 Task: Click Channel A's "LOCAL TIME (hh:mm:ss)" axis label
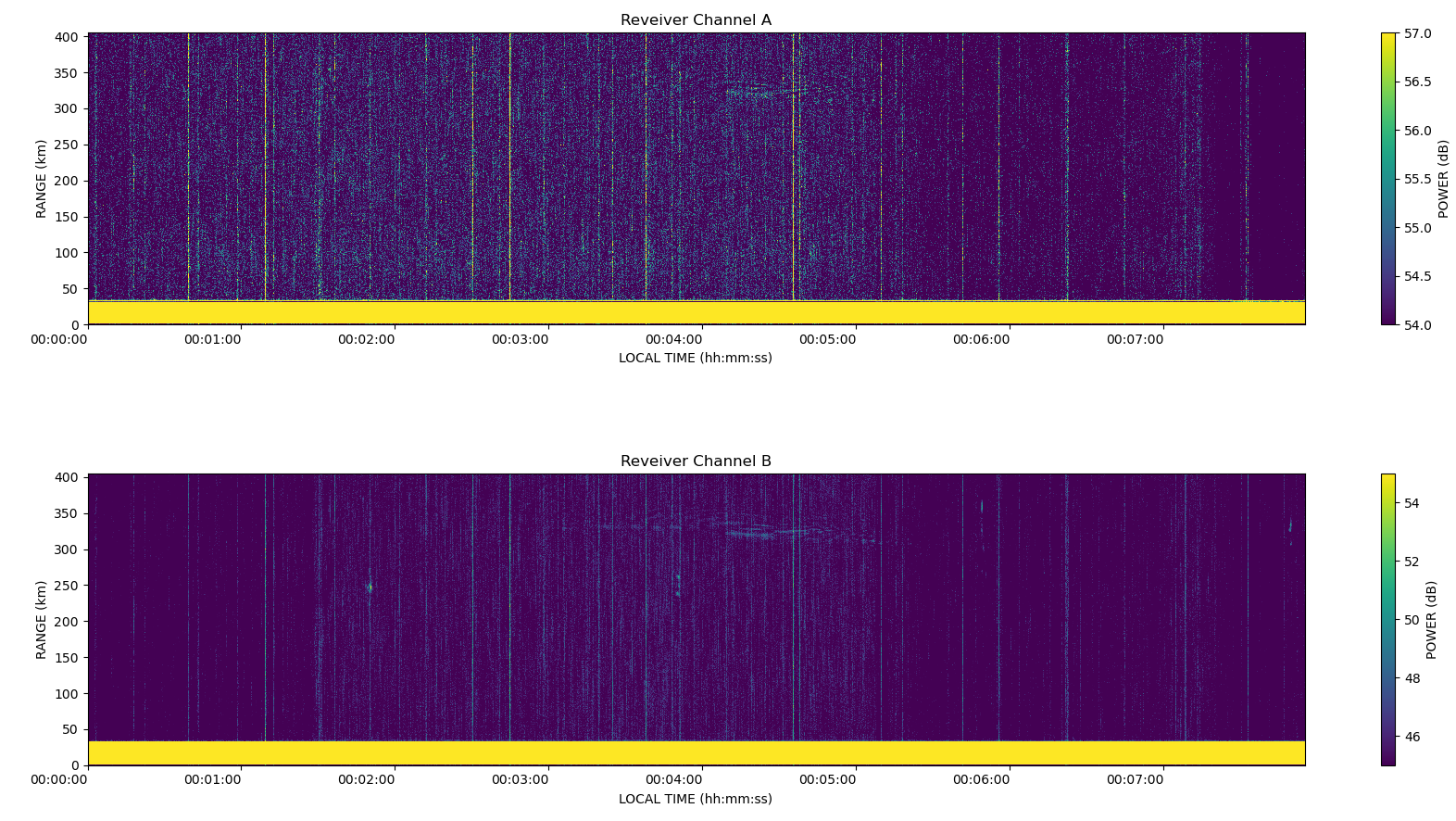tap(696, 358)
